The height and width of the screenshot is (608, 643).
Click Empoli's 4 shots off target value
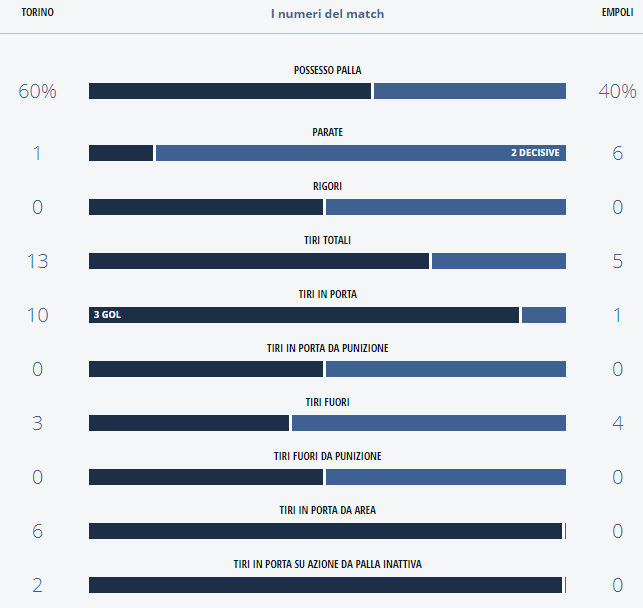point(617,423)
